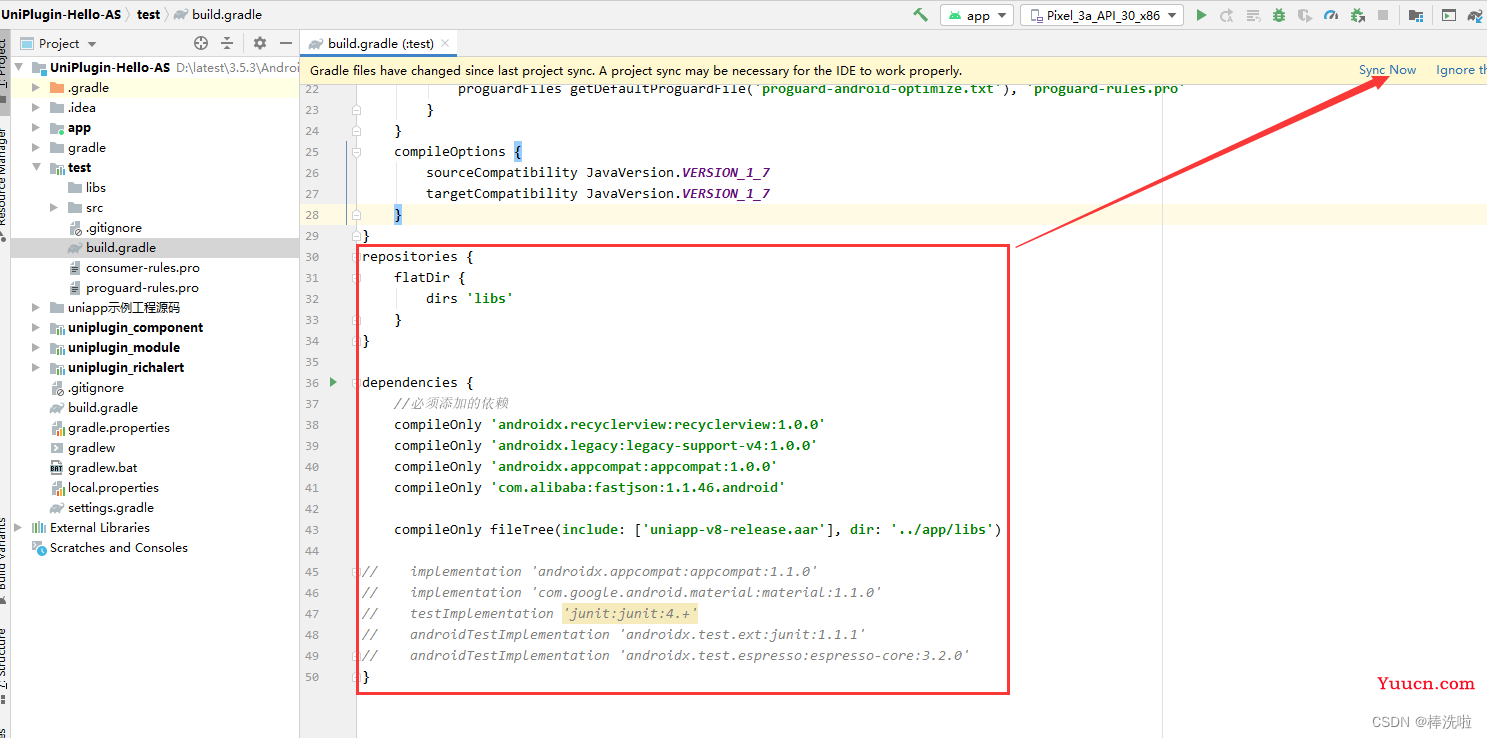Collapse the test module arrow
The width and height of the screenshot is (1487, 738).
pyautogui.click(x=37, y=168)
